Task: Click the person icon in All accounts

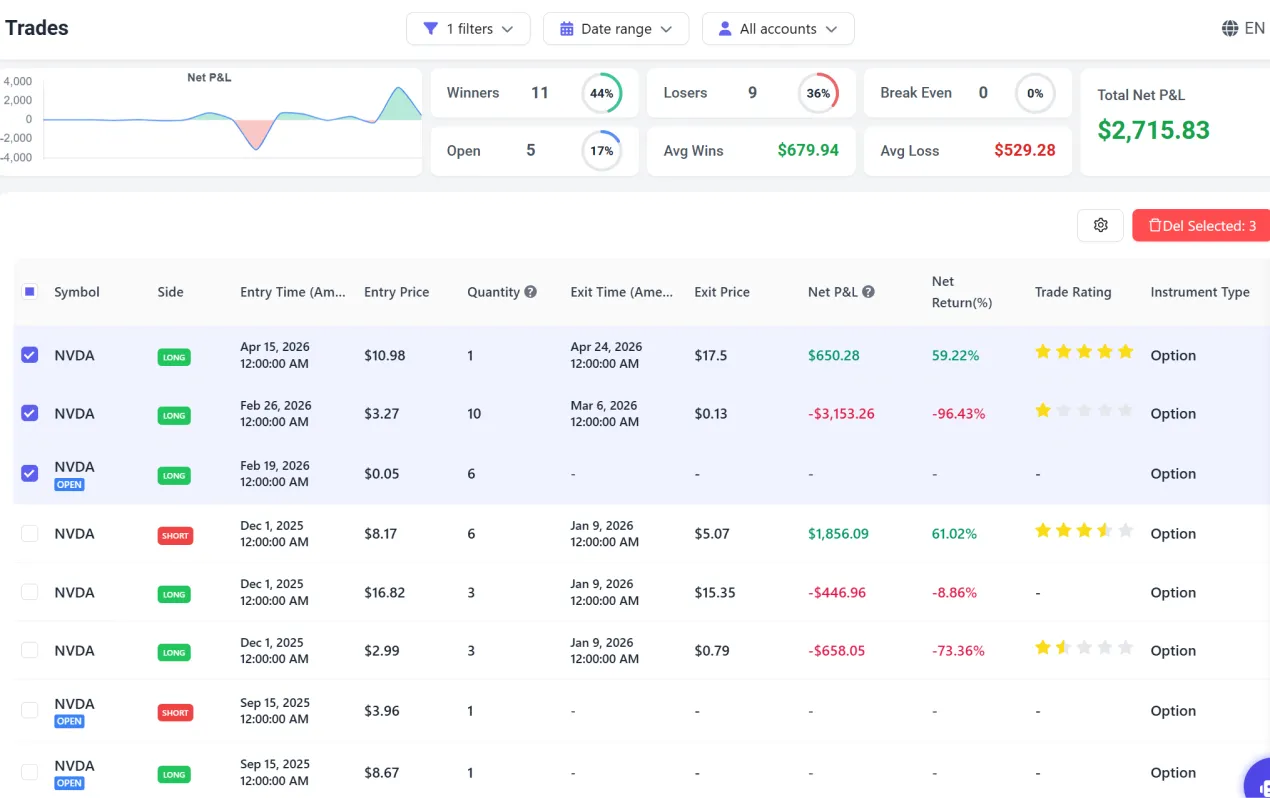Action: [725, 29]
